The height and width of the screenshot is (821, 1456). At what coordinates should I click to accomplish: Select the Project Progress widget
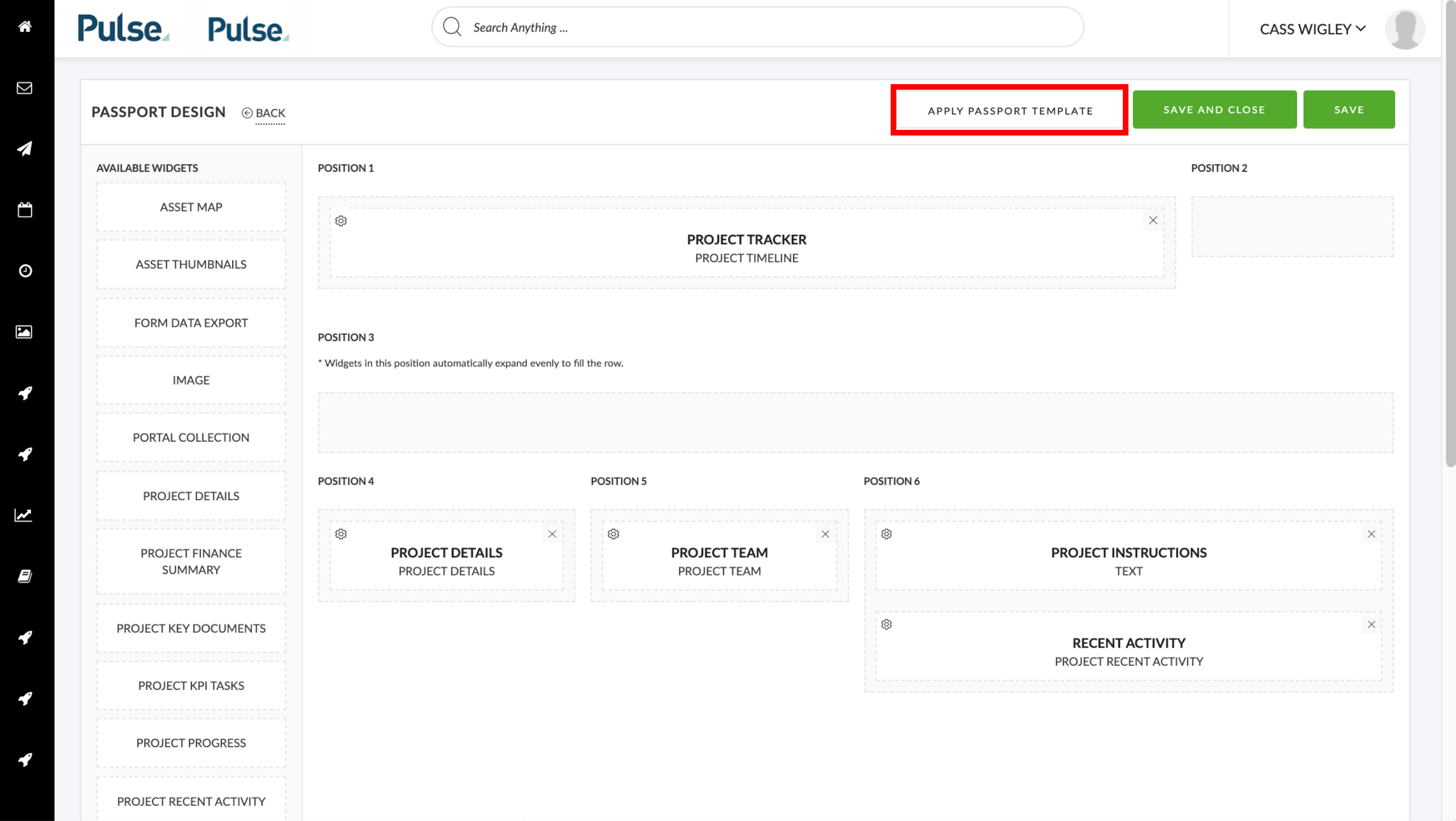click(x=191, y=743)
